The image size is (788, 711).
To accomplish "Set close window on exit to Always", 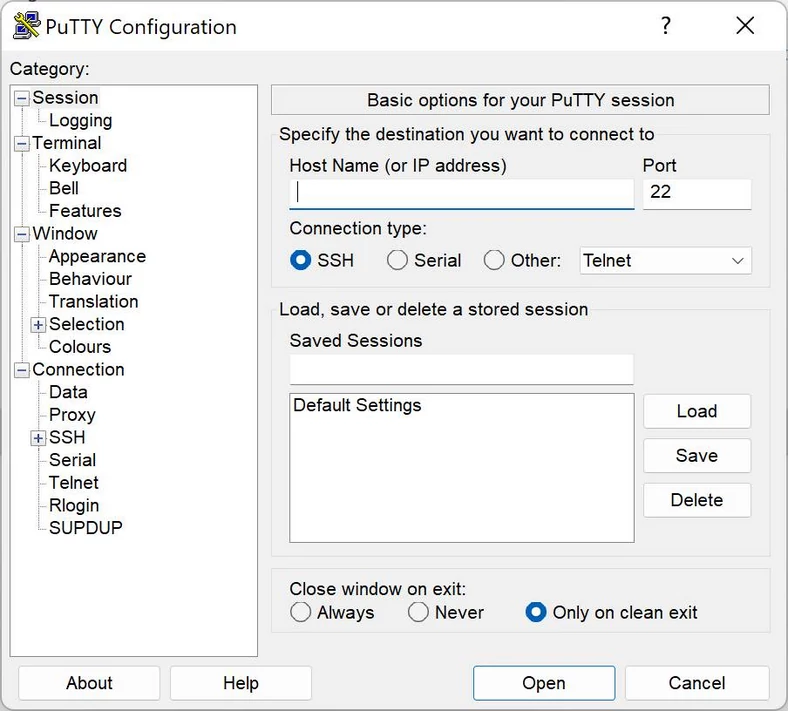I will click(301, 612).
